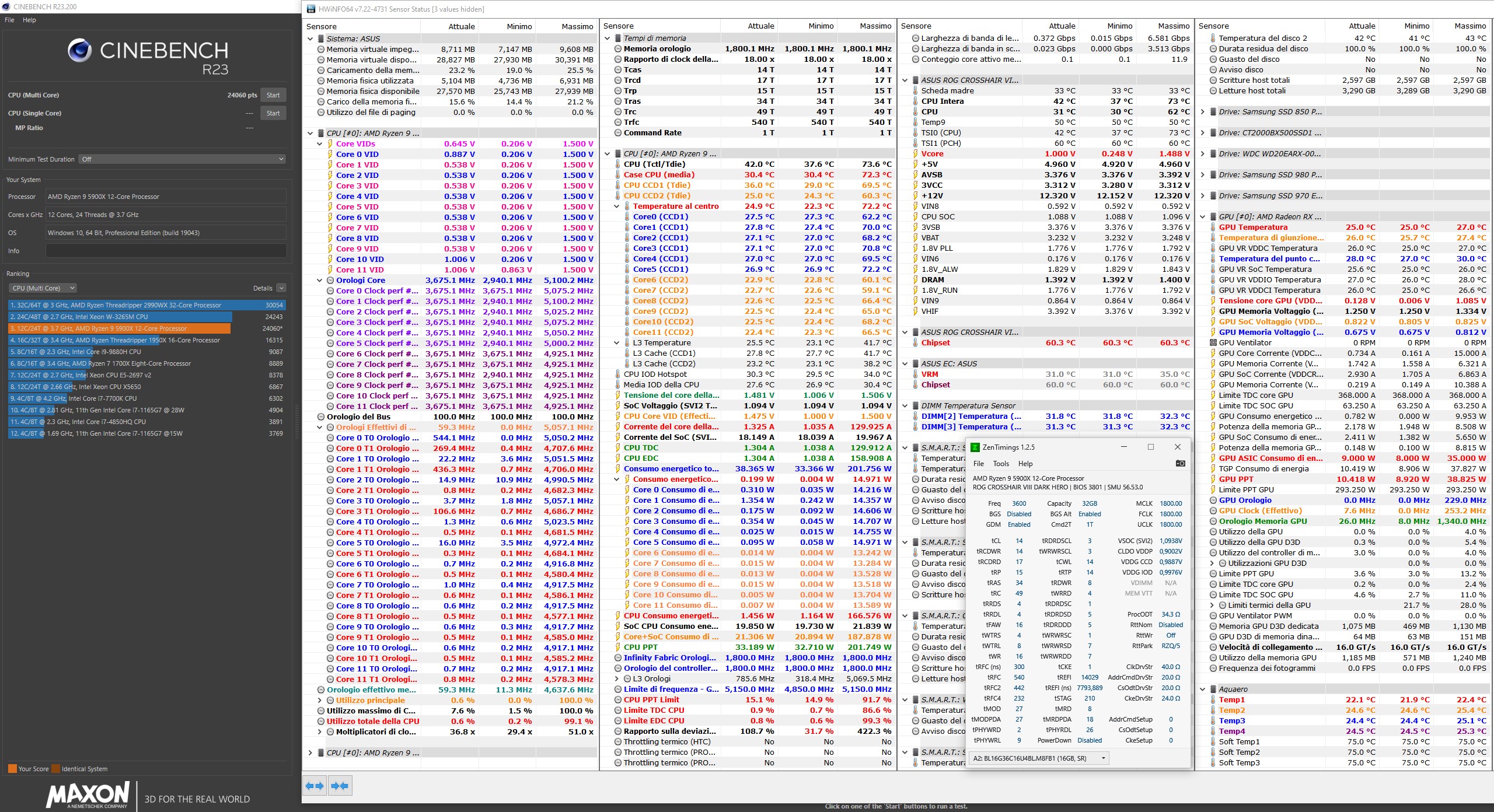Click the MAXON logo at bottom
Image resolution: width=1494 pixels, height=812 pixels.
click(x=88, y=794)
